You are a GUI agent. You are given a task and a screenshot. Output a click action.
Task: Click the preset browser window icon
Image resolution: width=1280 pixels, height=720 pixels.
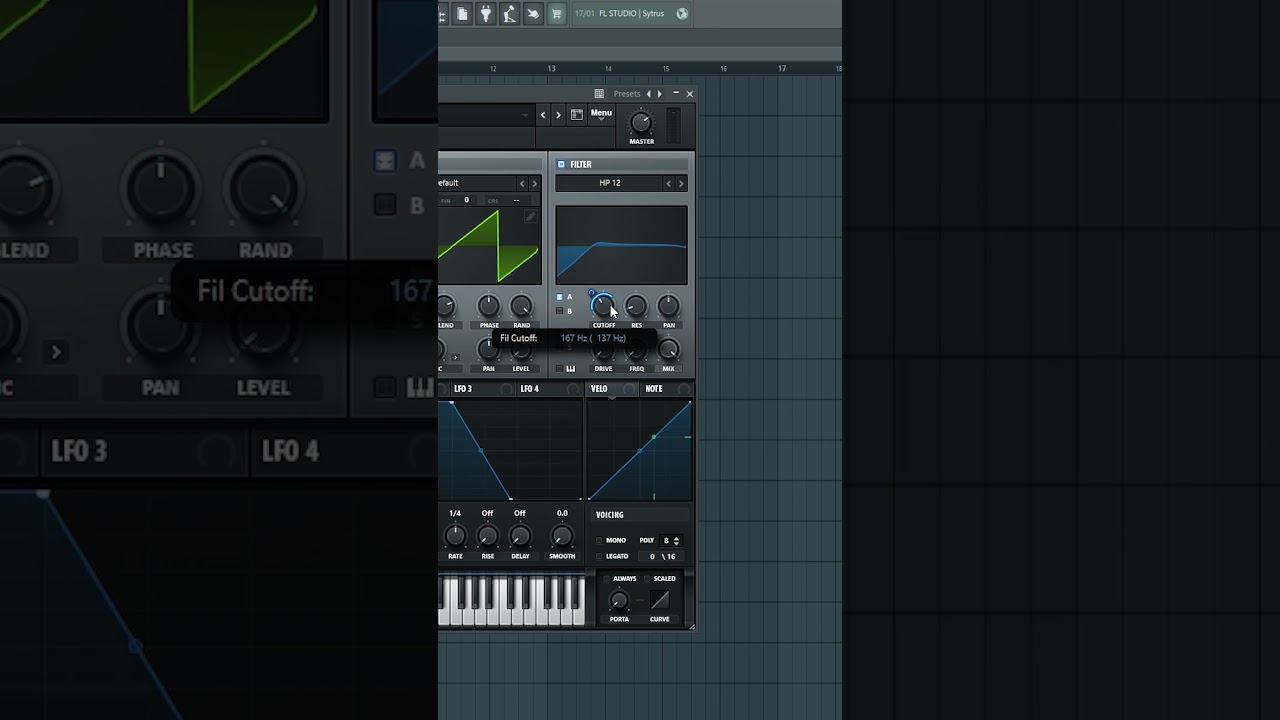coord(577,115)
